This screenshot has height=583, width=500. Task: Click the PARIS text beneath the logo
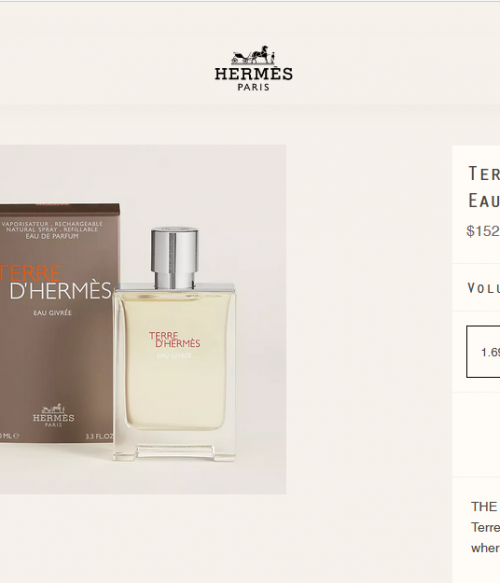(254, 87)
